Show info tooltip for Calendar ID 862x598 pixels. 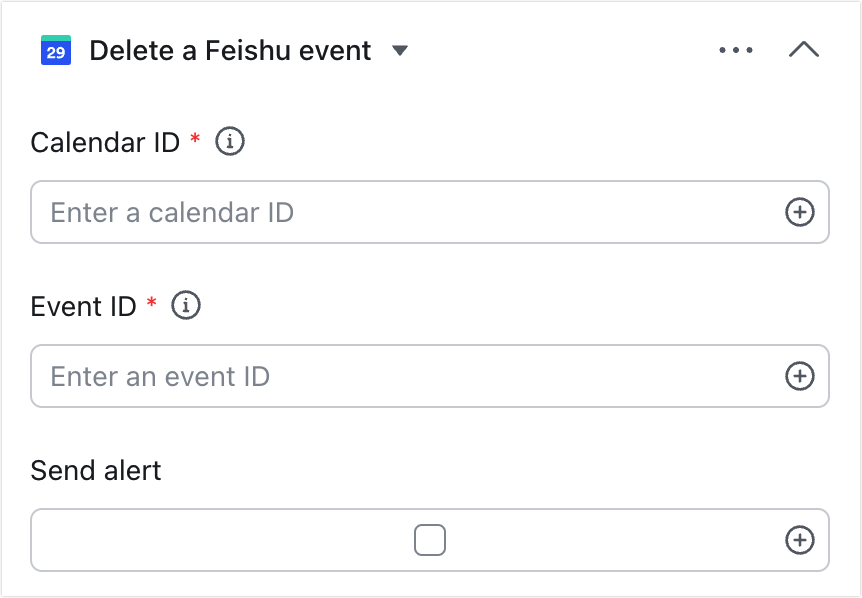tap(230, 142)
